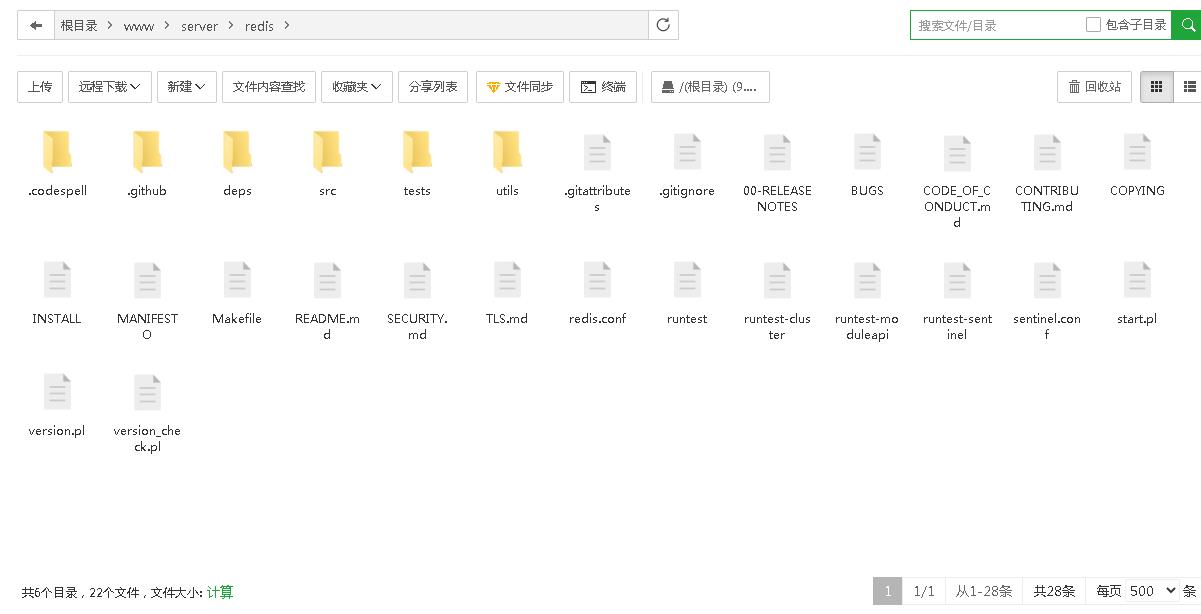Select the redis.conf file icon
Viewport: 1201px width, 614px height.
[597, 280]
